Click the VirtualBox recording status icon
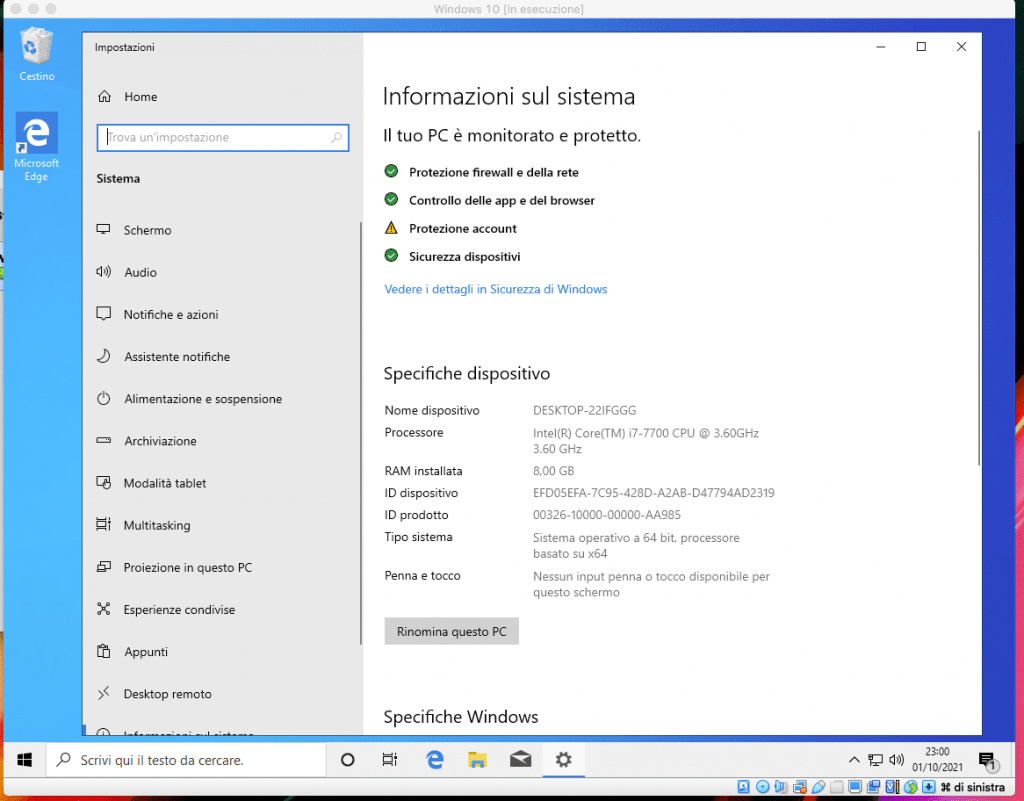Screen dimensions: 1024x801 [874, 787]
